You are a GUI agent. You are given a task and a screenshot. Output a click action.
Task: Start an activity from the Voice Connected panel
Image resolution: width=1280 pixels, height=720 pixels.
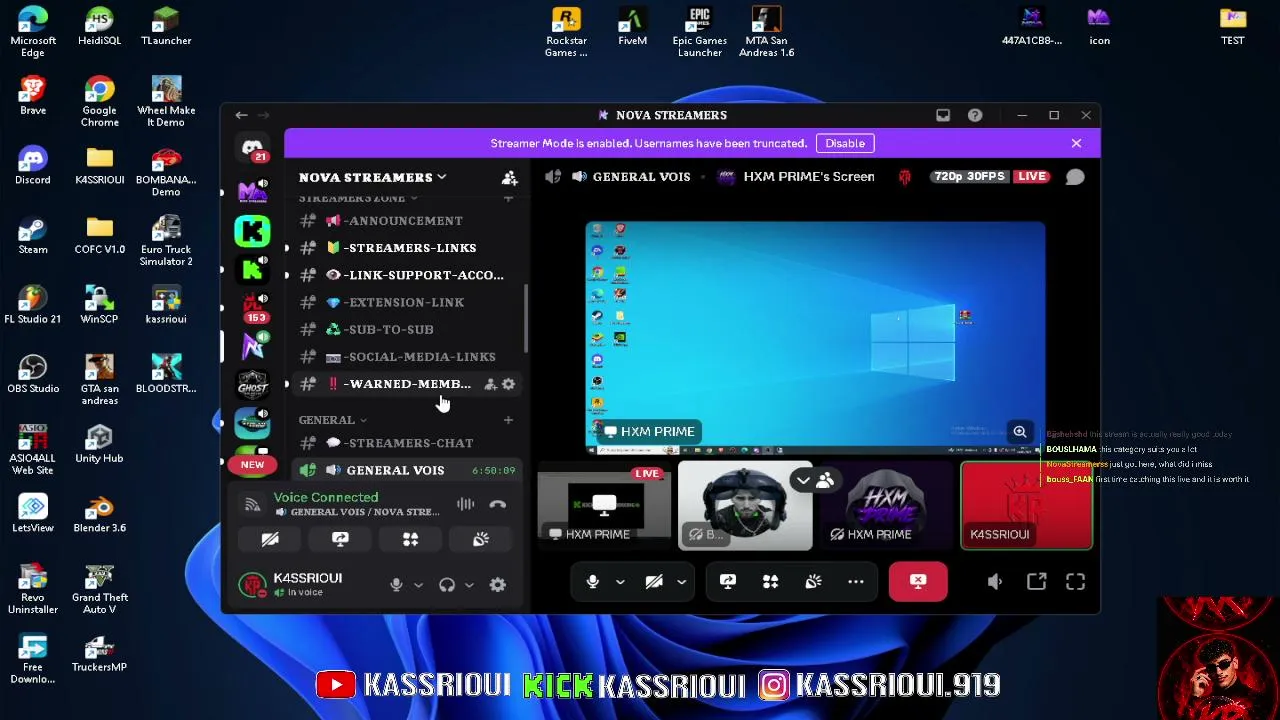[410, 539]
